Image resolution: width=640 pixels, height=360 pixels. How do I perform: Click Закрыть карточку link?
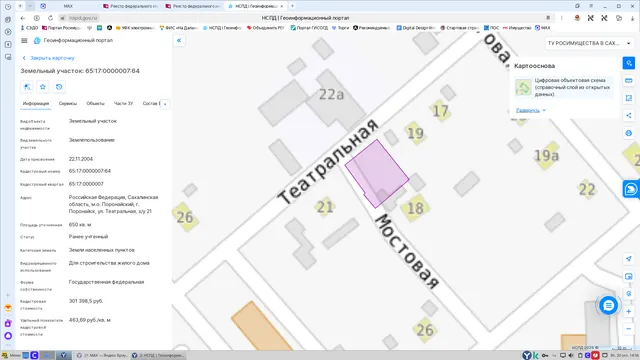(49, 58)
